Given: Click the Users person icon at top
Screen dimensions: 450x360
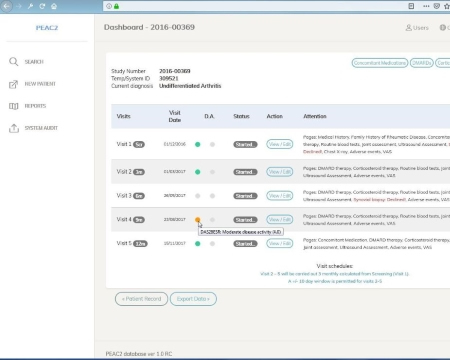Looking at the screenshot, I should [x=408, y=28].
